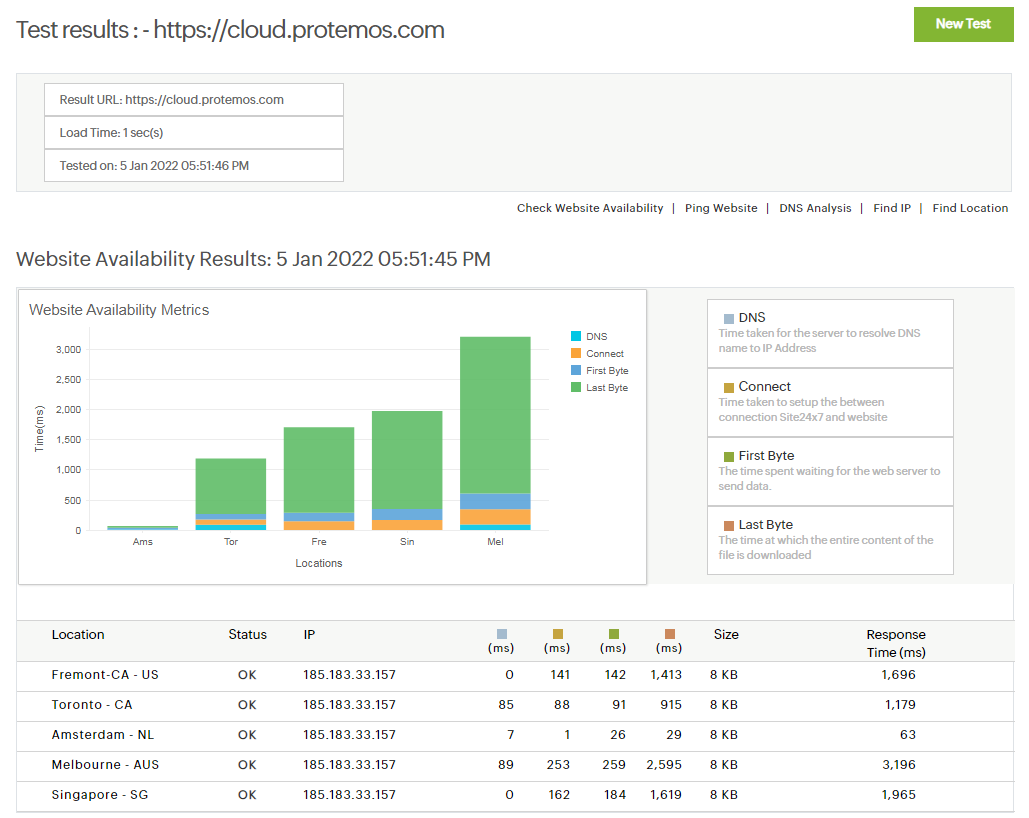Click the gray-blue DNS column icon in table header
This screenshot has height=818, width=1029.
pos(502,634)
